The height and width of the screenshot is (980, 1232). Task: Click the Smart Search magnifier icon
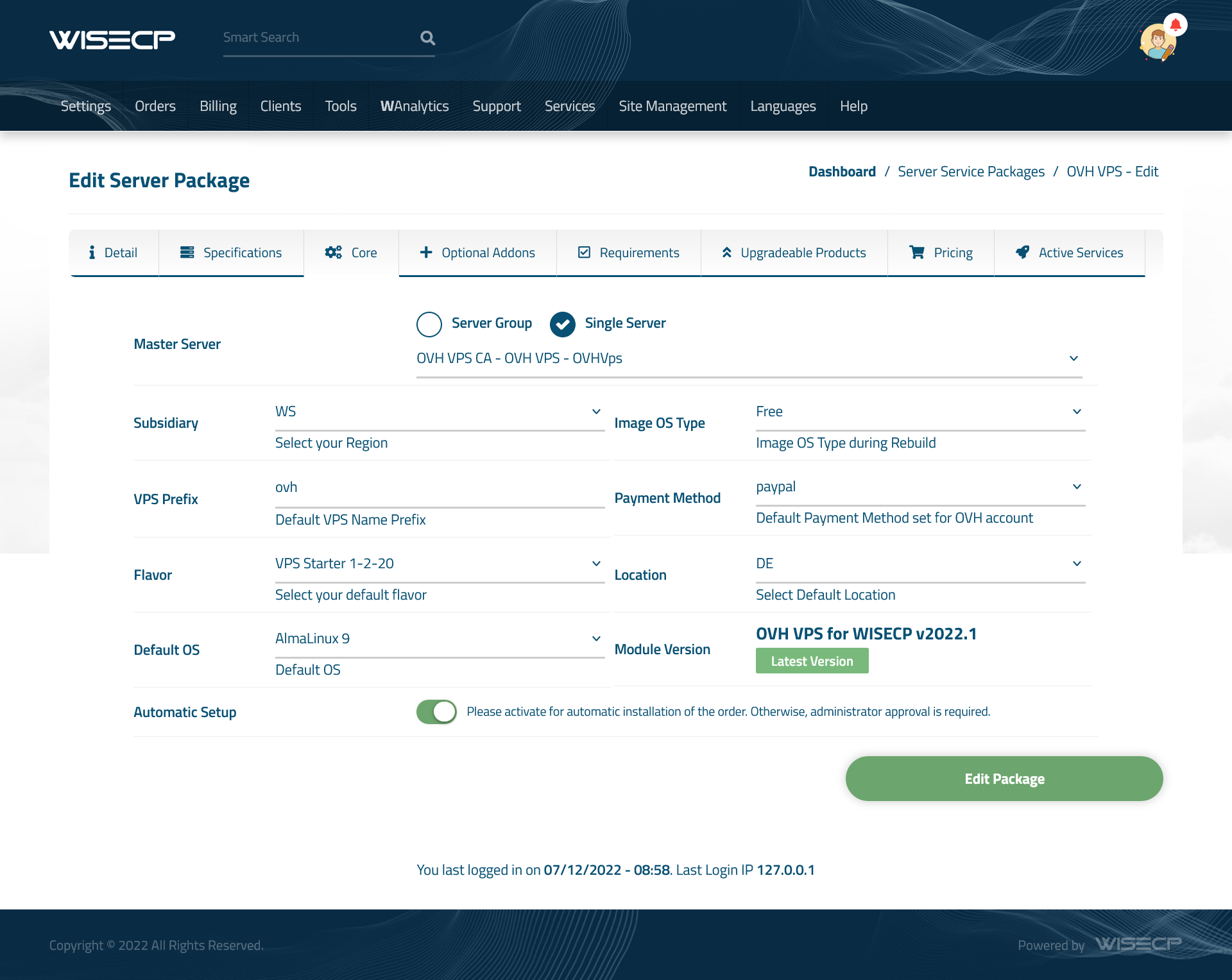pos(427,38)
